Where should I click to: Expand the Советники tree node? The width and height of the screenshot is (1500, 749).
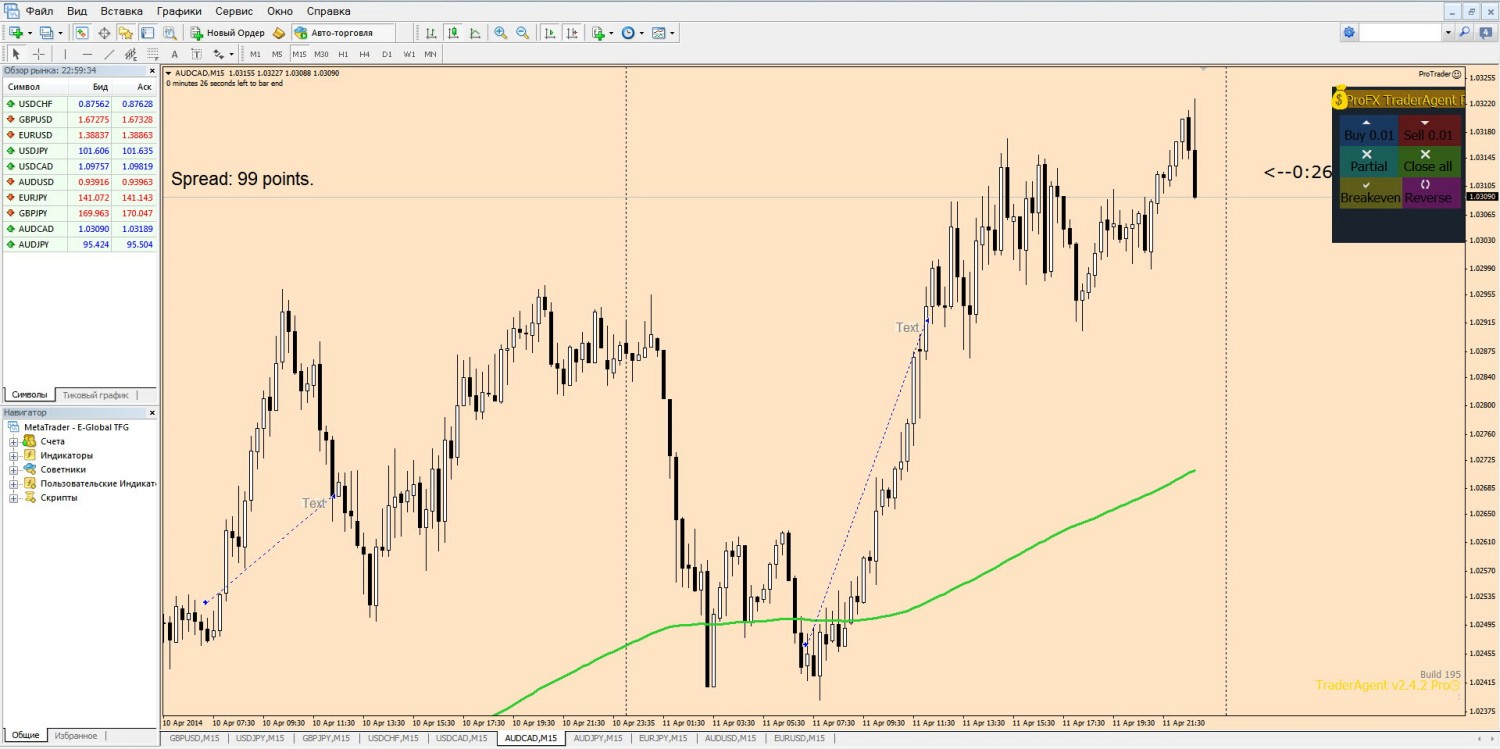pyautogui.click(x=14, y=469)
